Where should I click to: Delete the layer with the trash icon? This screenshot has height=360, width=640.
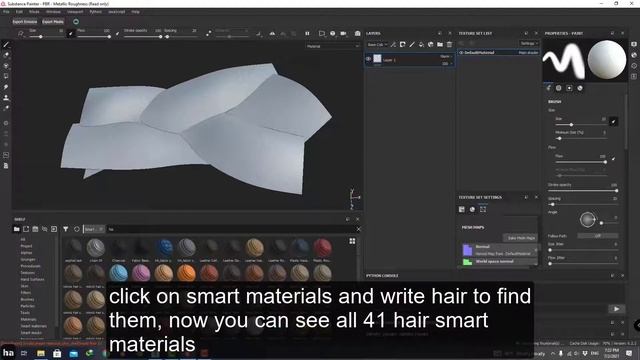449,44
